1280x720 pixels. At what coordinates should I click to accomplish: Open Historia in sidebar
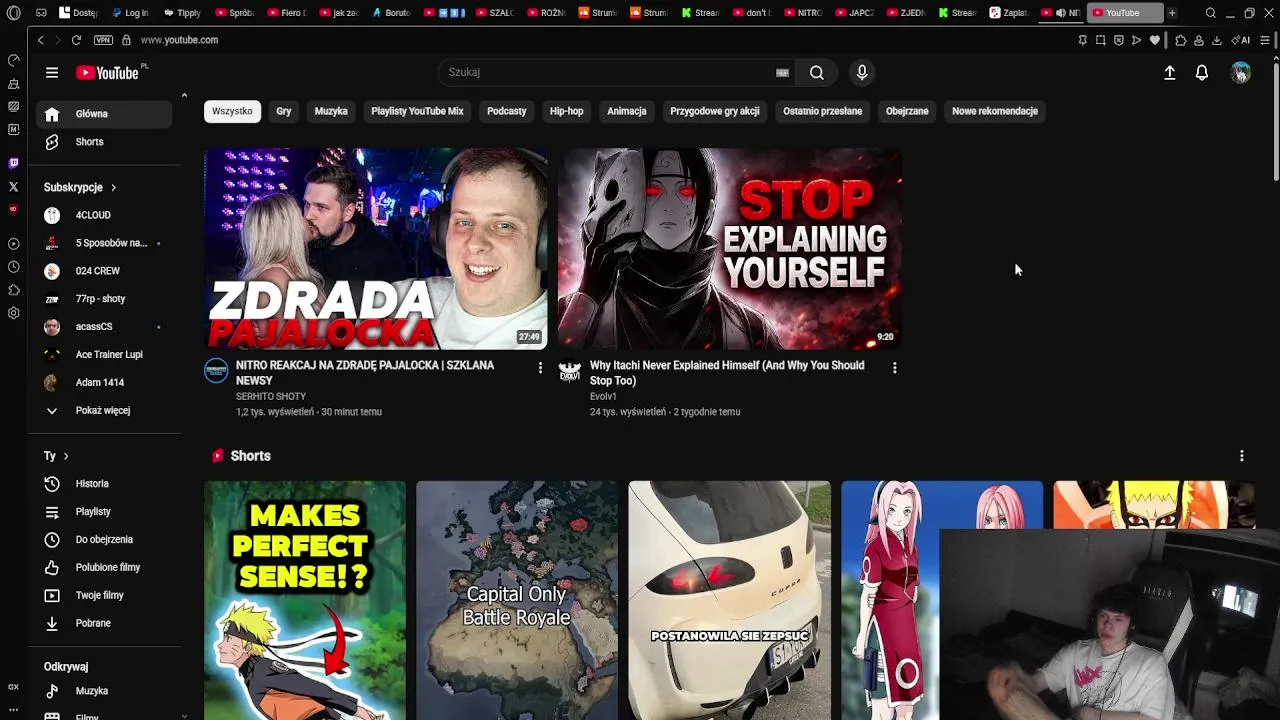(x=104, y=484)
